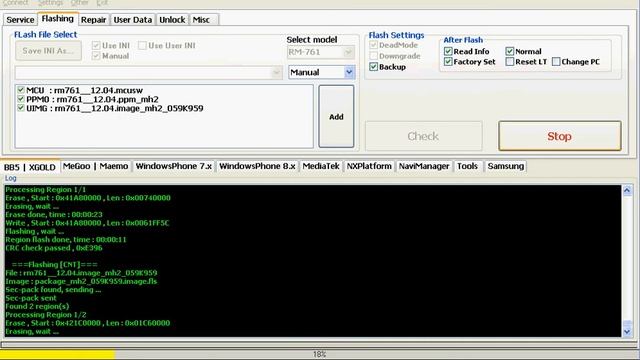Enable the Reset LT option
Image resolution: width=640 pixels, height=360 pixels.
[x=509, y=62]
